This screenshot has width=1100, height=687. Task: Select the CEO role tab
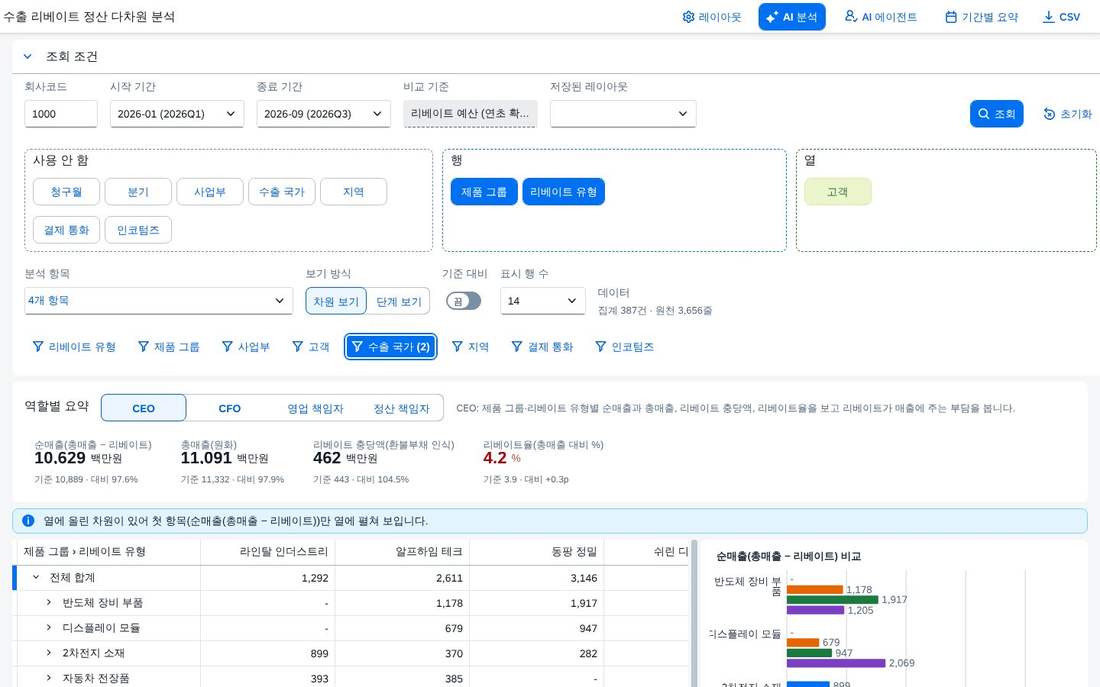[143, 408]
